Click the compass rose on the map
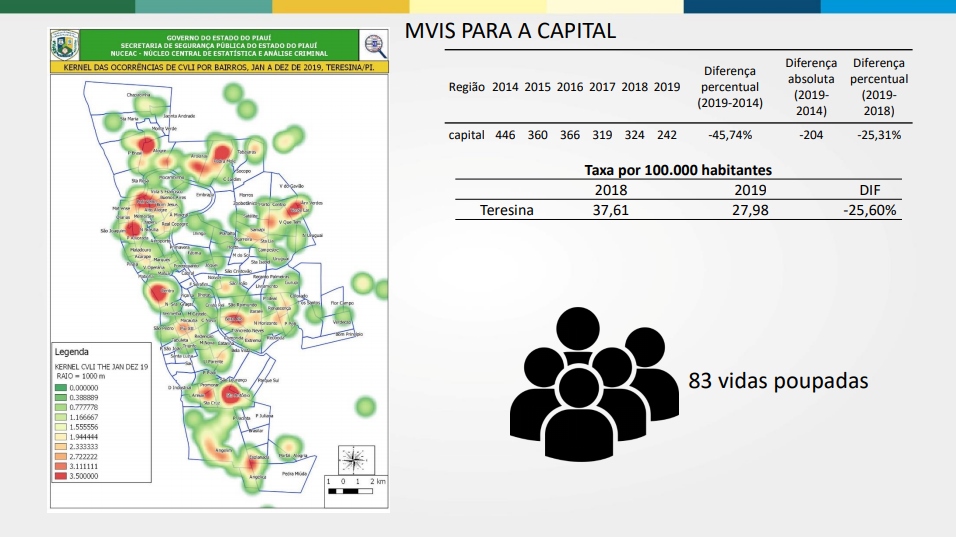Screen dimensions: 956x537 [x=356, y=460]
